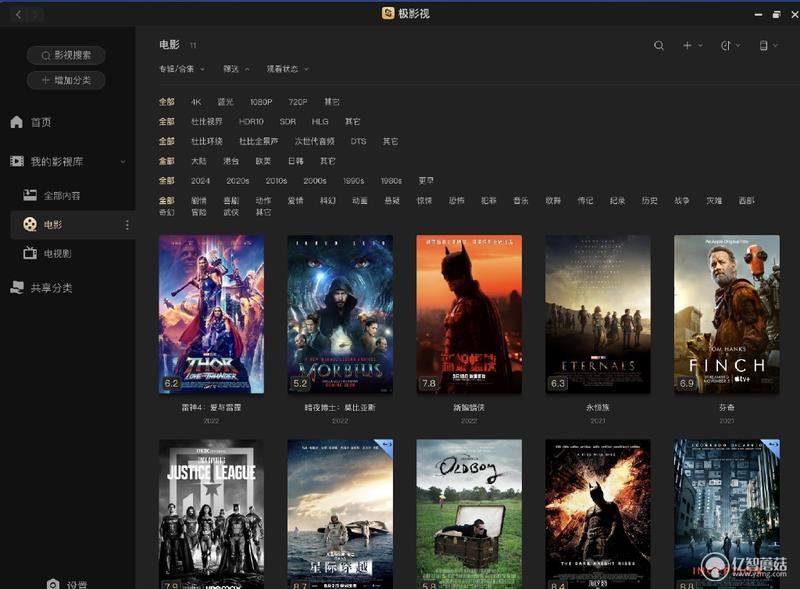Open the three-dot menu beside 电影

pyautogui.click(x=127, y=225)
